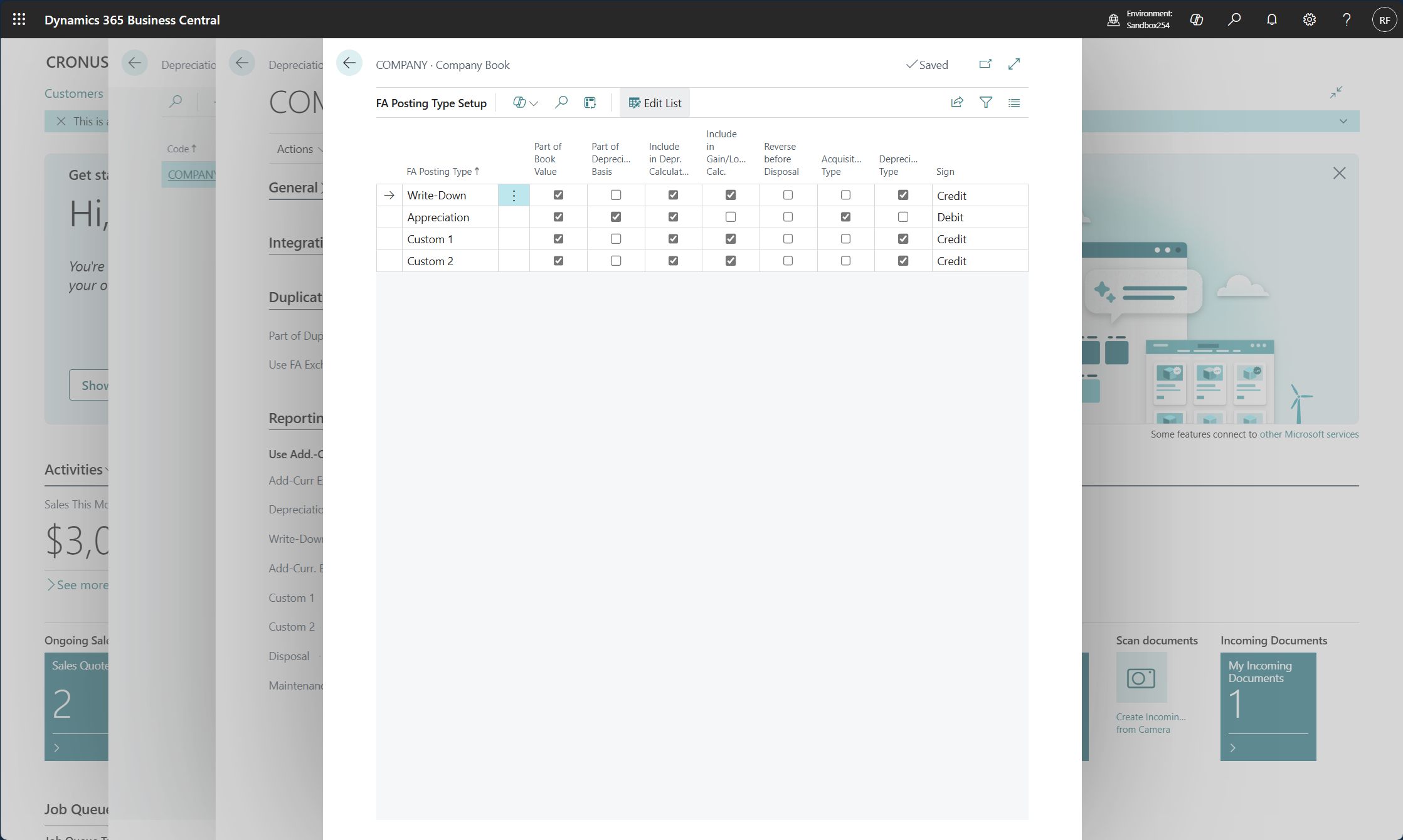
Task: Toggle Include in Gain/Loss Calc. for Appreciation
Action: (731, 217)
